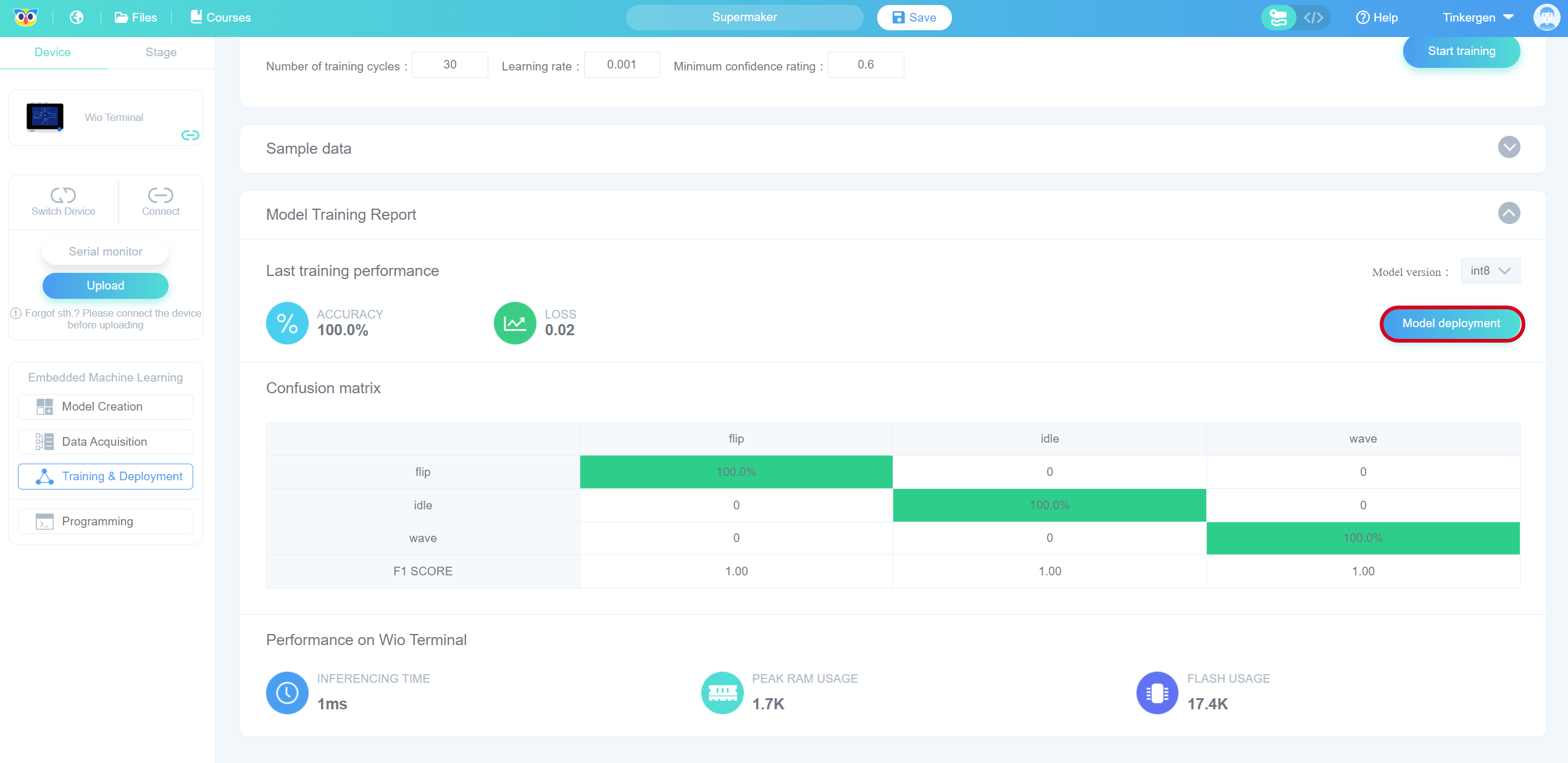Open the int8 model version dropdown

click(1490, 271)
